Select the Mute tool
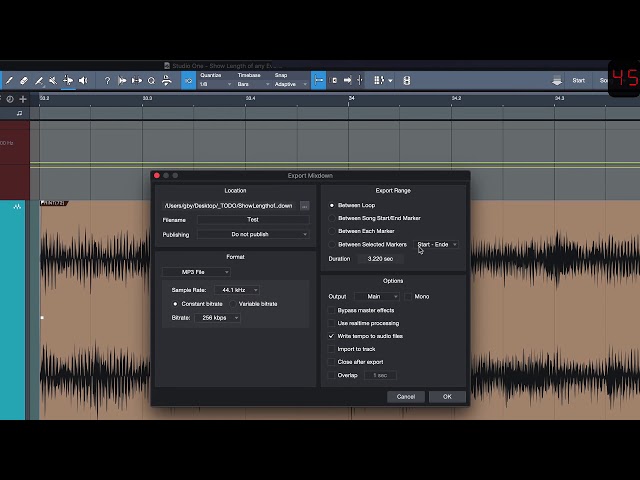This screenshot has width=640, height=480. 53,80
